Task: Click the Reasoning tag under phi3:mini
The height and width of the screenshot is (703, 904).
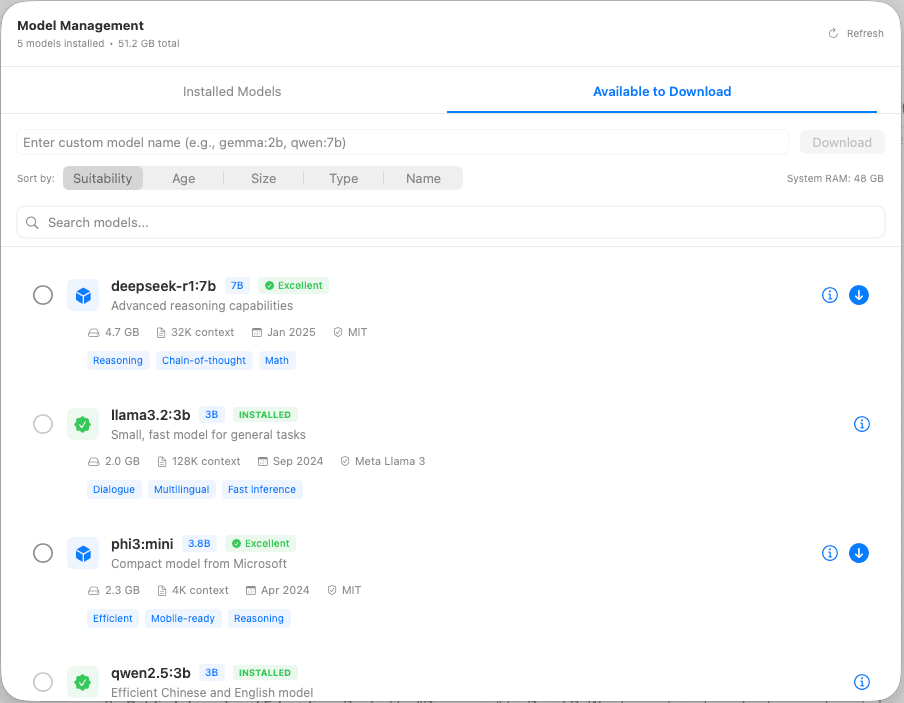Action: [x=259, y=618]
